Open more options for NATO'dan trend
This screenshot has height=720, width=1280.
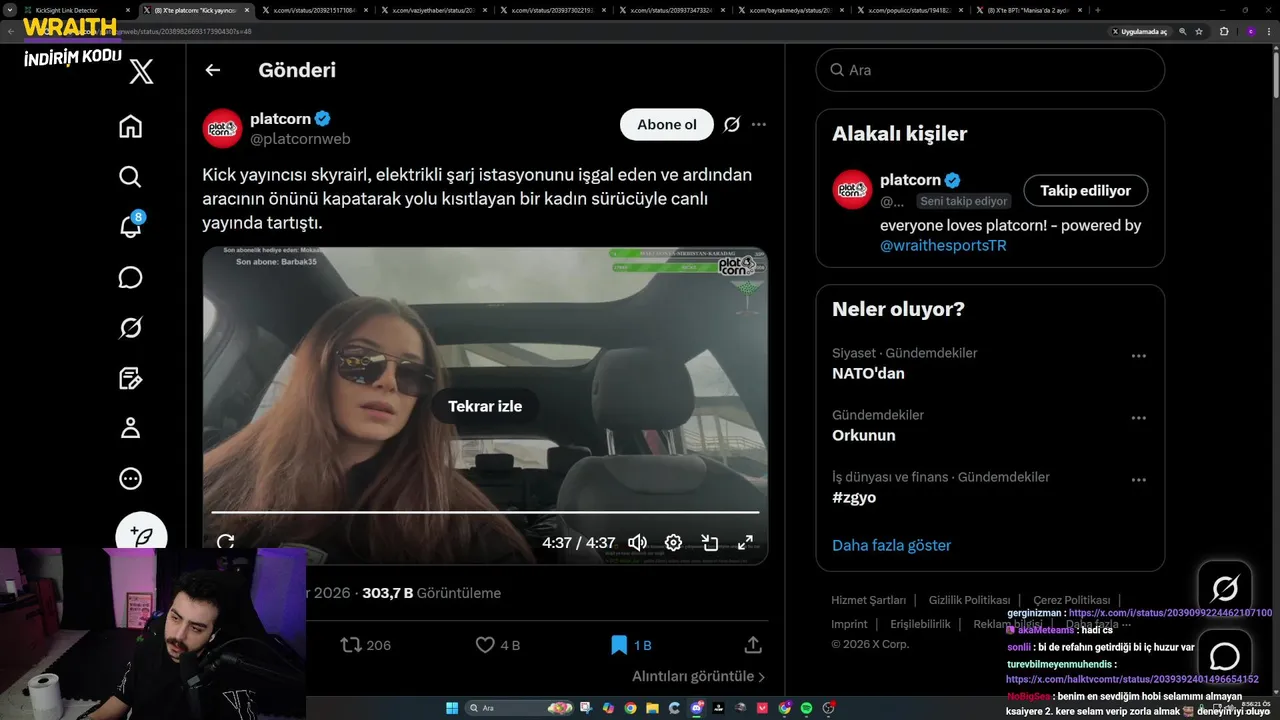(1138, 356)
